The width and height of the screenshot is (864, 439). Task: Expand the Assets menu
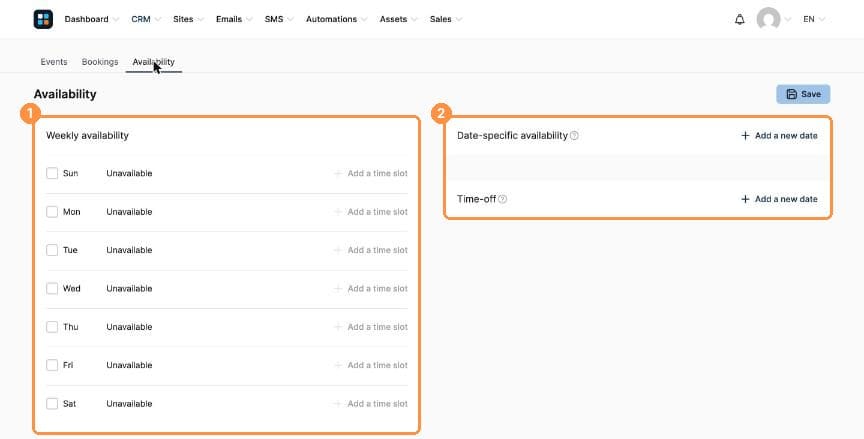[398, 19]
